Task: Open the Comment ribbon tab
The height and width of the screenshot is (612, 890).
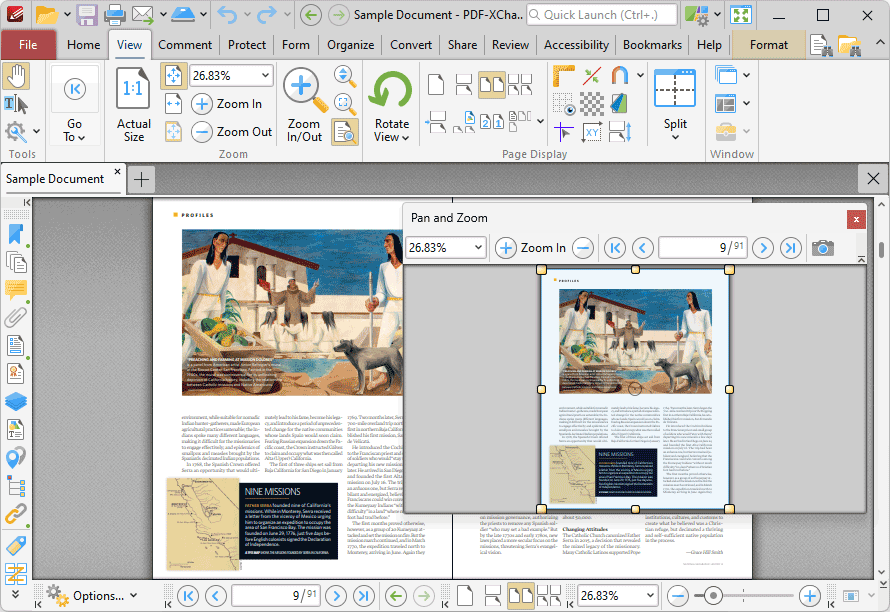Action: click(185, 45)
